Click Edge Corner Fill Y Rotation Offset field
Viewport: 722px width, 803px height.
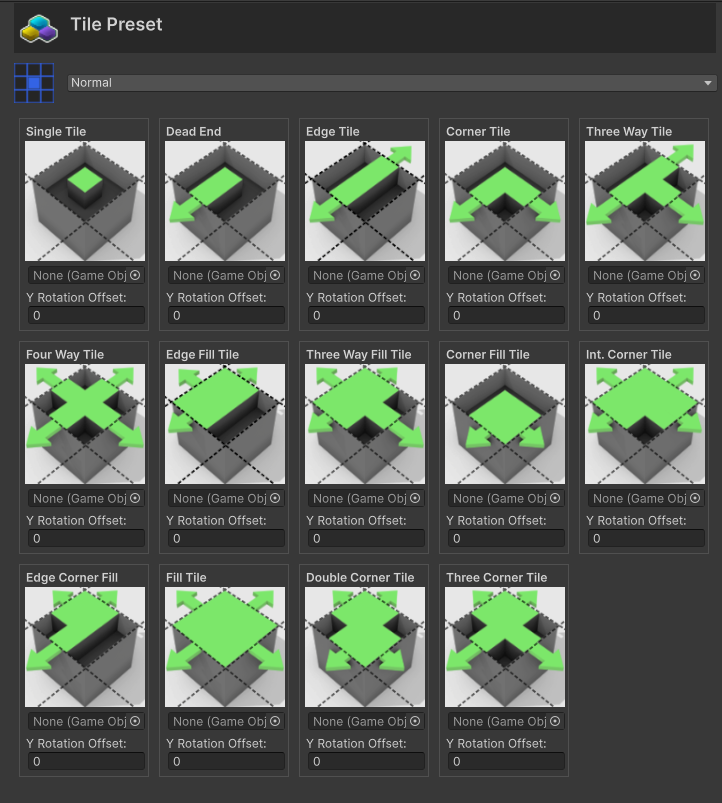tap(86, 762)
